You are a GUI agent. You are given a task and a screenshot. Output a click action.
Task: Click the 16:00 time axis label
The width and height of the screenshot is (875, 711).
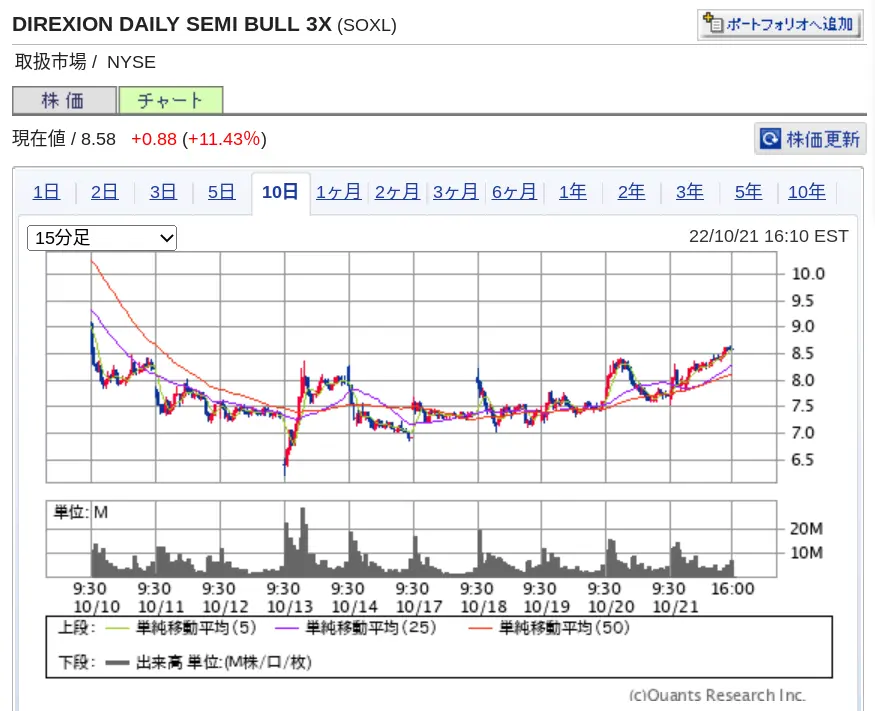click(733, 589)
